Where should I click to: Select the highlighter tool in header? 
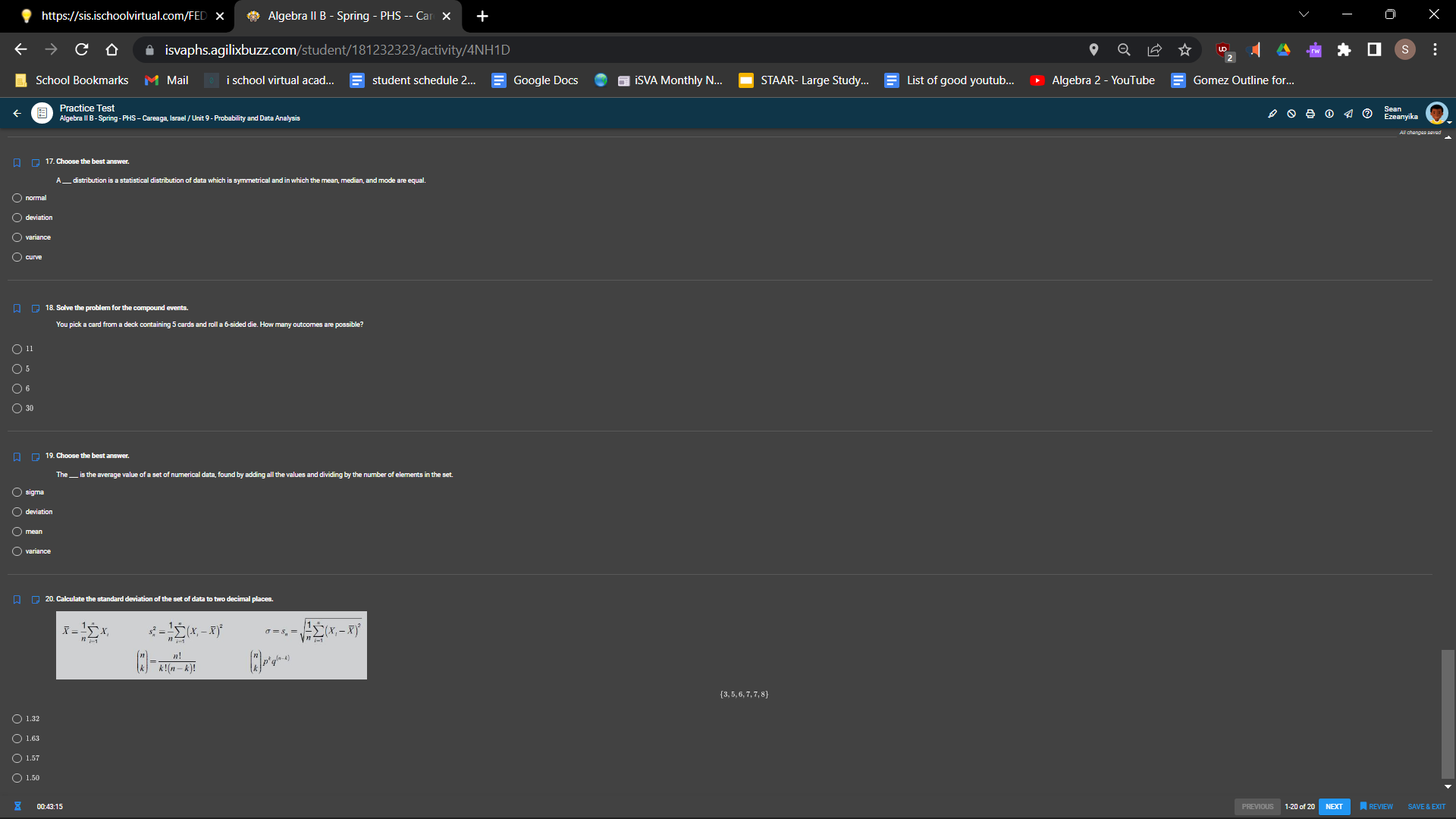[1272, 114]
